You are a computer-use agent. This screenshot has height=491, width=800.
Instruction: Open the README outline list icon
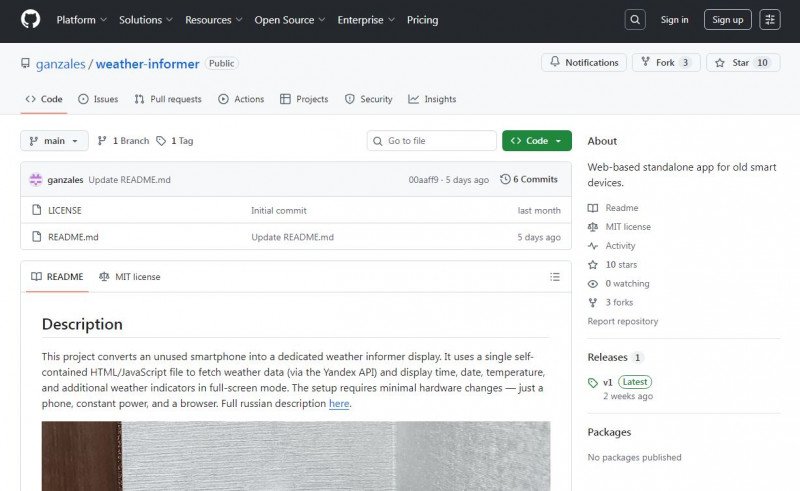[555, 277]
